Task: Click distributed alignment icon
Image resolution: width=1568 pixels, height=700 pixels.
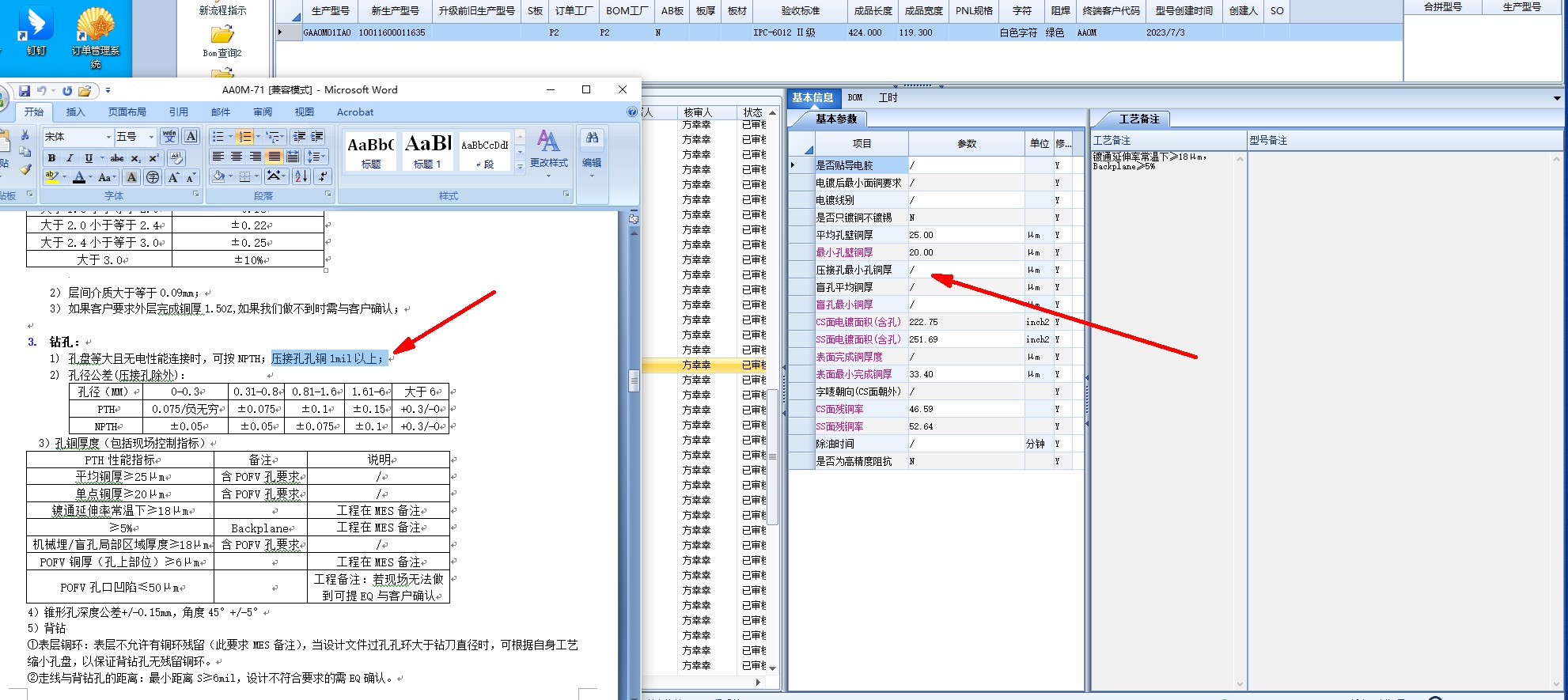Action: point(293,157)
